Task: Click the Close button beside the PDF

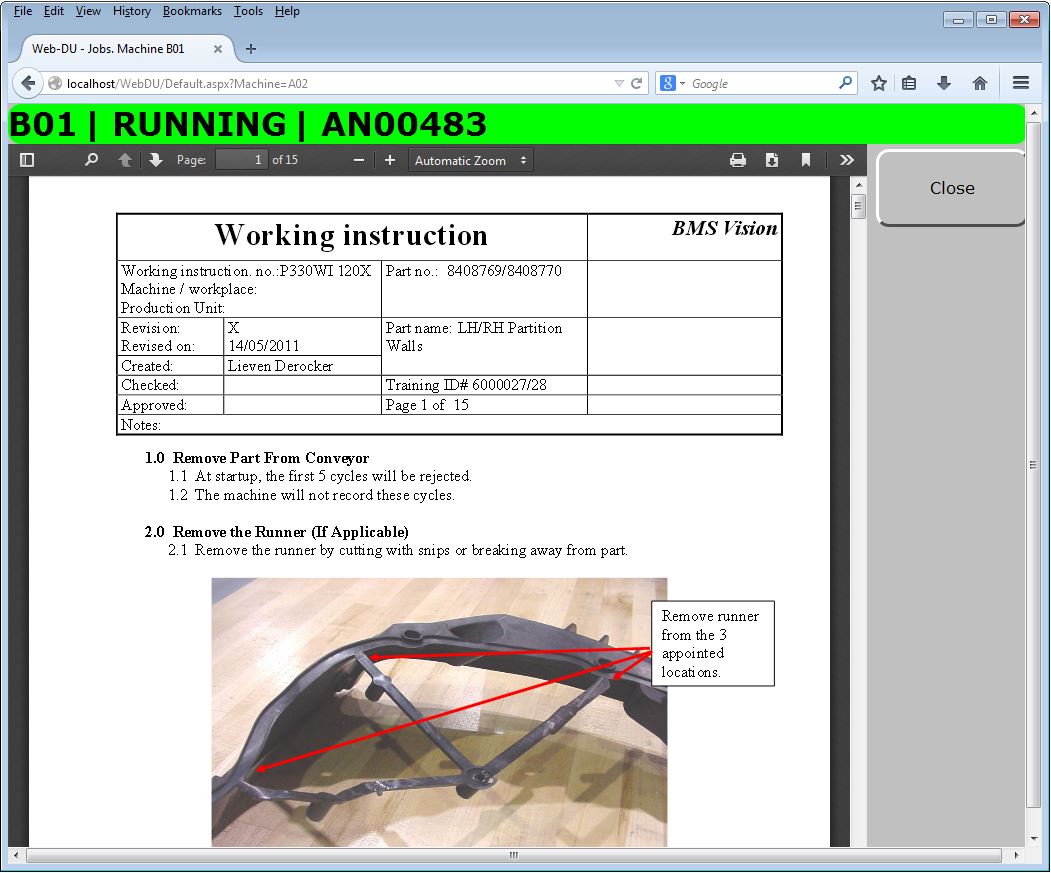Action: point(952,188)
